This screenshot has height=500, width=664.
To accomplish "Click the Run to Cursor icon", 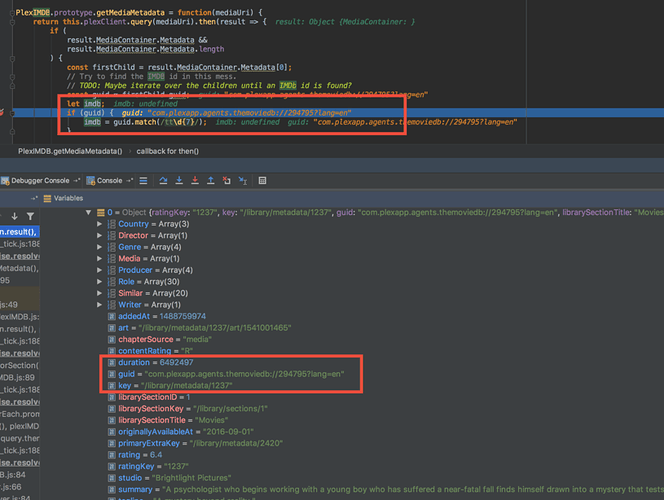I will click(245, 181).
